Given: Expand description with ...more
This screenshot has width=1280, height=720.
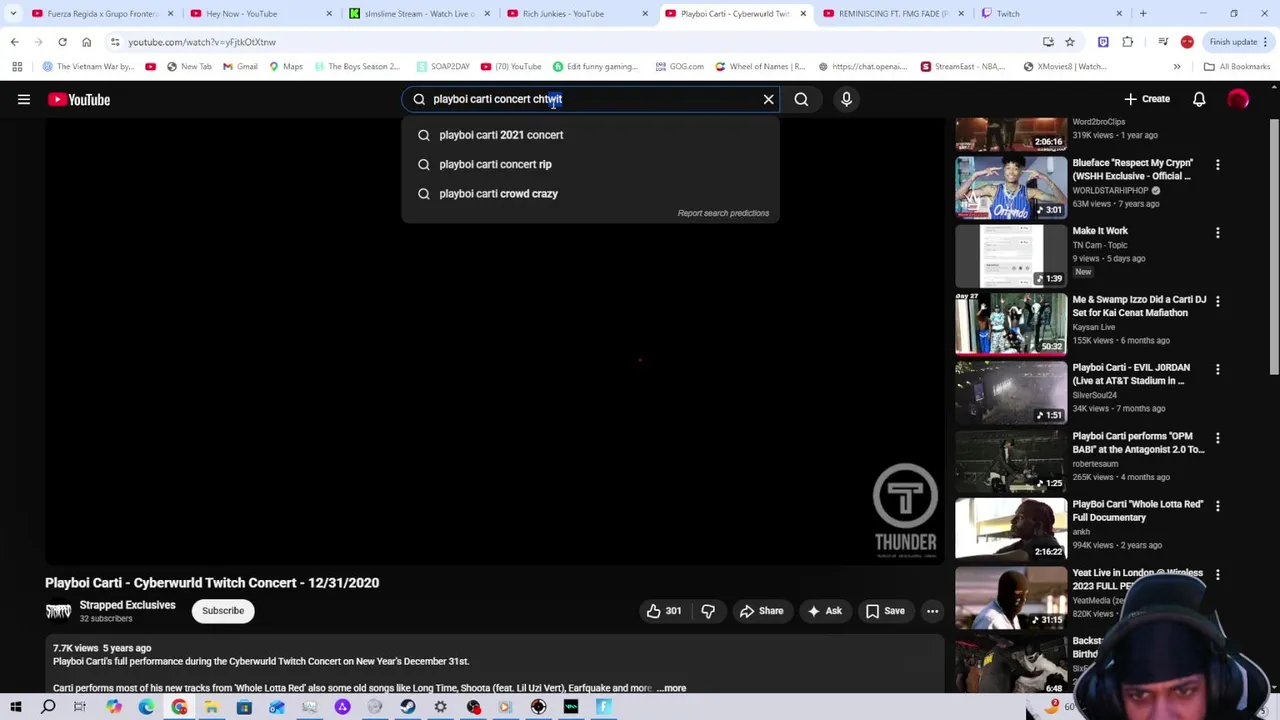Looking at the screenshot, I should pos(672,688).
